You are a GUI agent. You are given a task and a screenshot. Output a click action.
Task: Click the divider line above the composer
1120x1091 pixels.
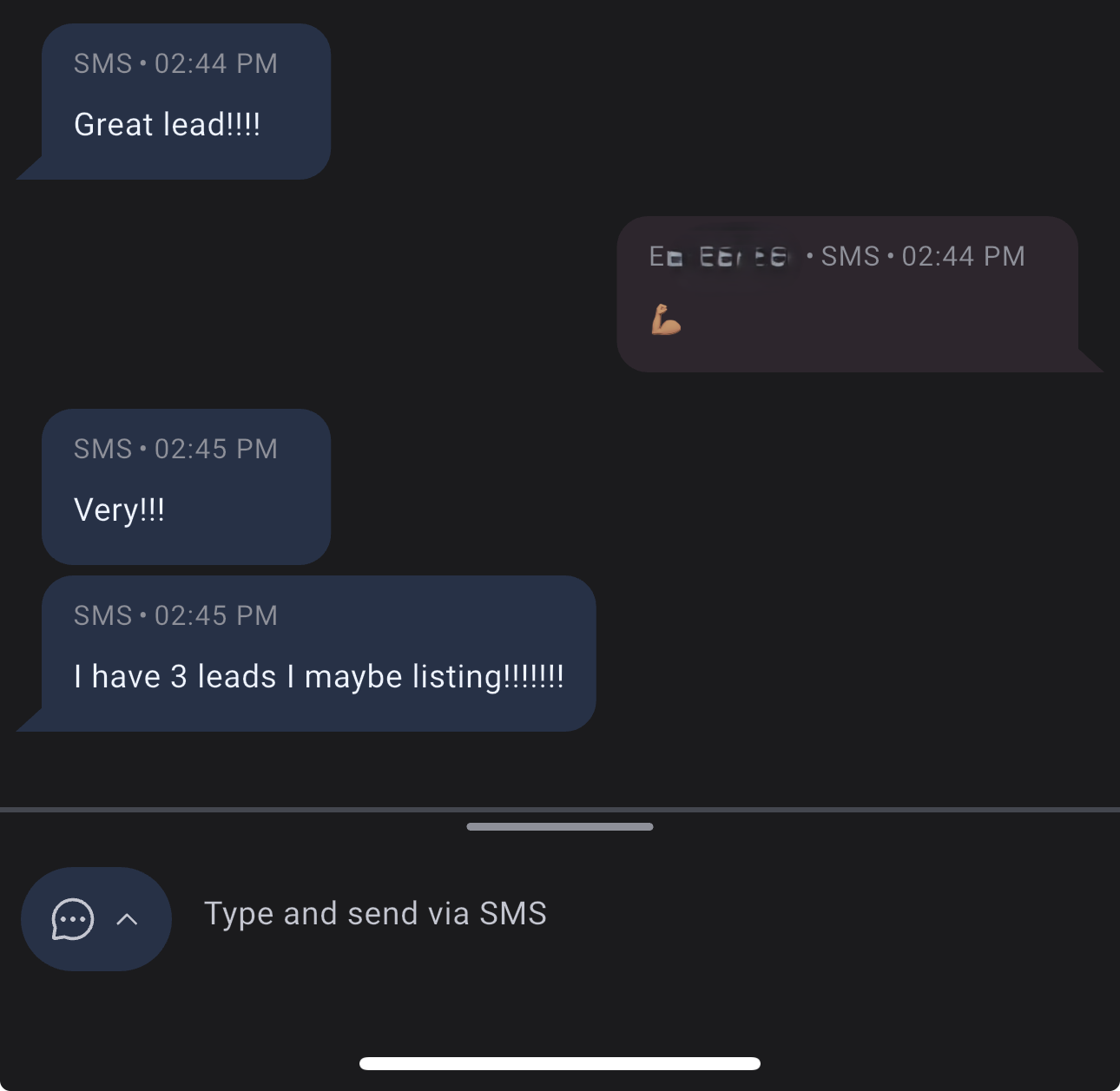(x=560, y=810)
